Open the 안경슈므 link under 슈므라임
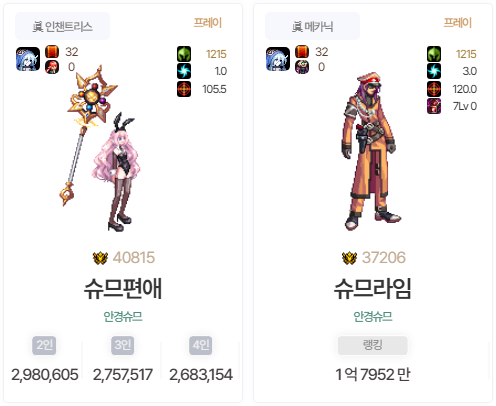496x406 pixels. click(373, 316)
